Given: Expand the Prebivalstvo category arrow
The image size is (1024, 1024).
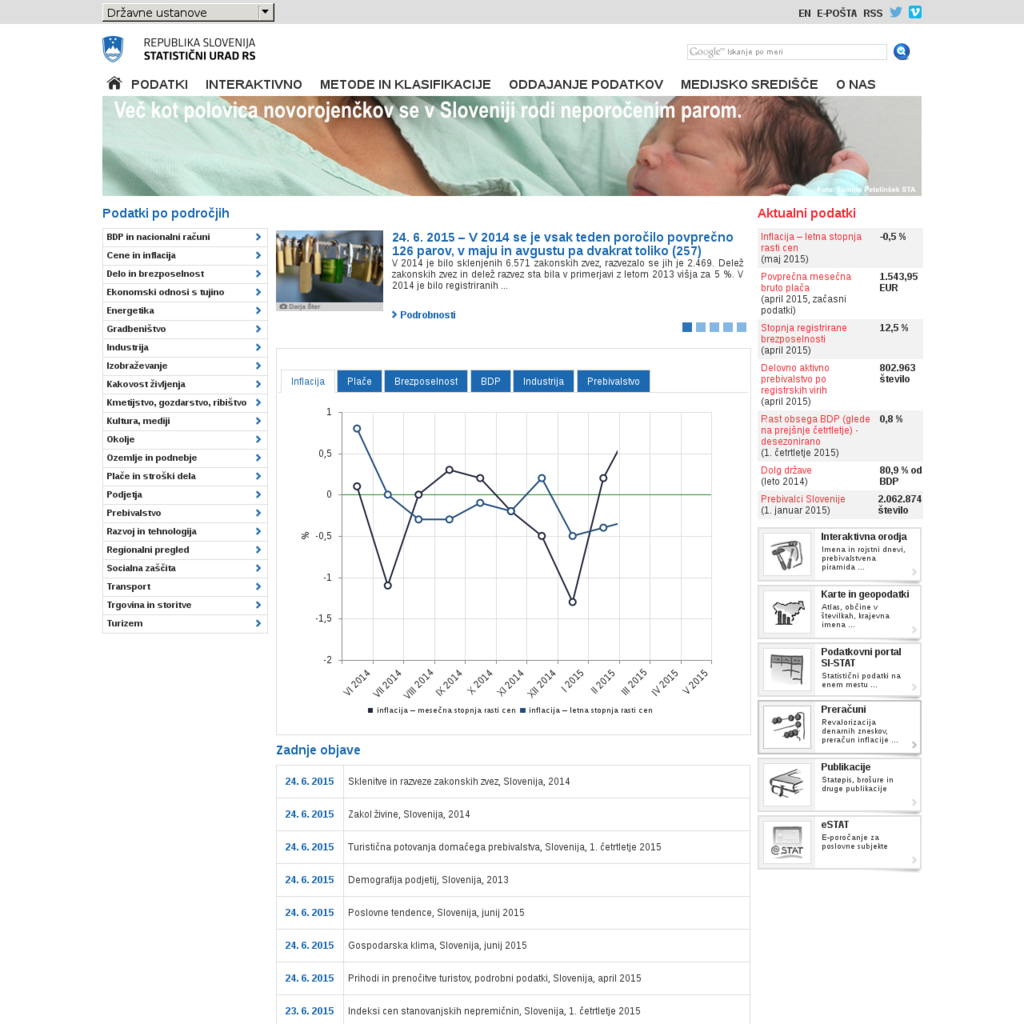Looking at the screenshot, I should [x=259, y=512].
